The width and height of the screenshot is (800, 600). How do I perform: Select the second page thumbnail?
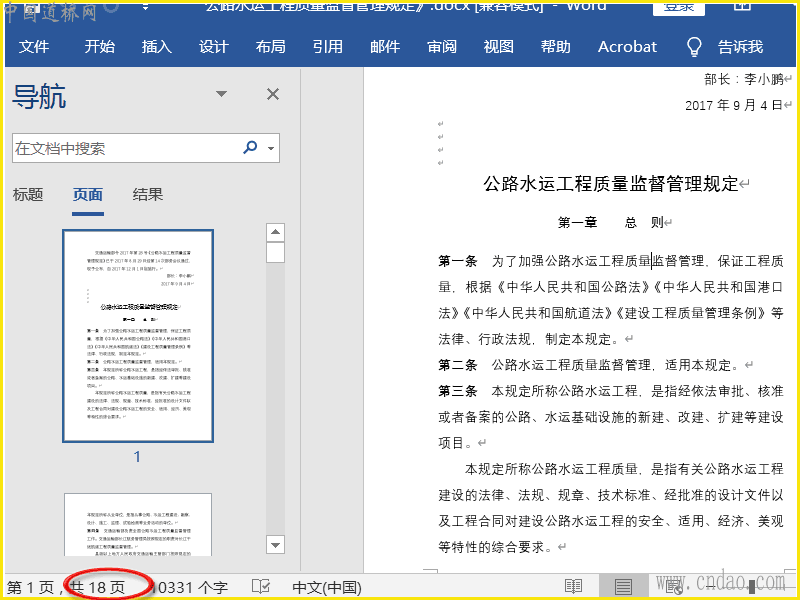(x=138, y=524)
